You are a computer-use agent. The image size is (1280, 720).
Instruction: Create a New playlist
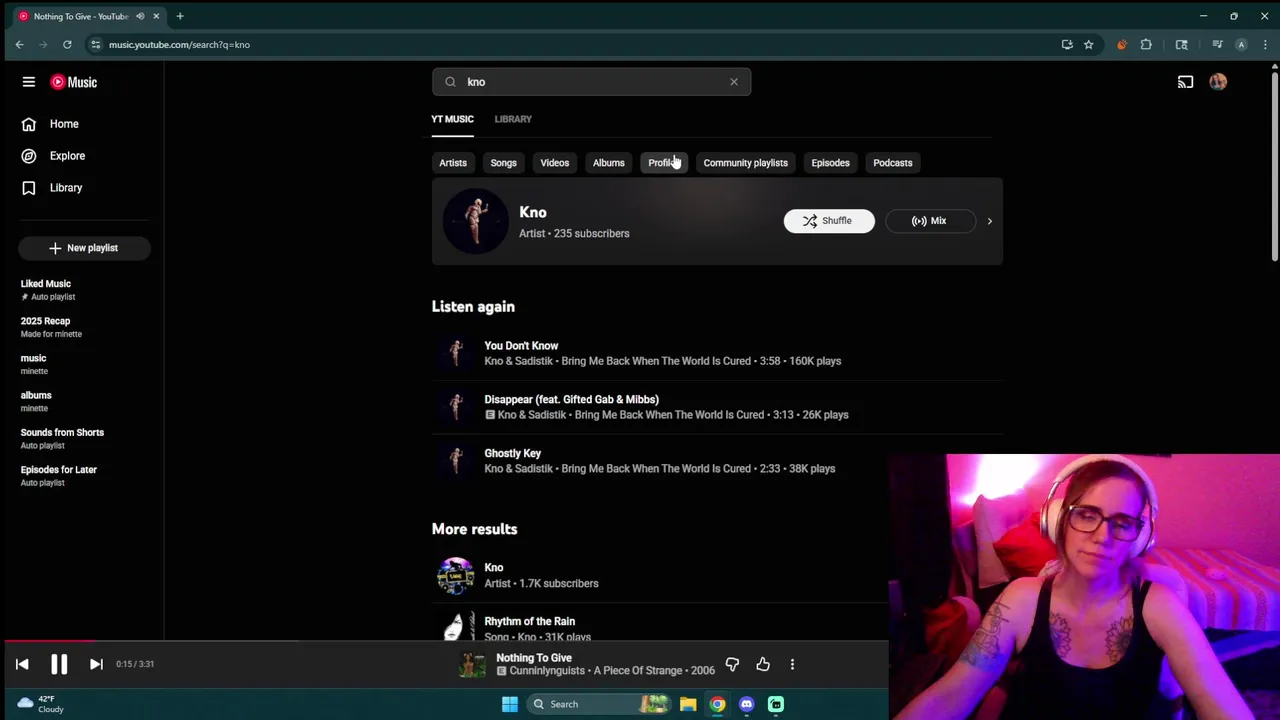point(84,248)
